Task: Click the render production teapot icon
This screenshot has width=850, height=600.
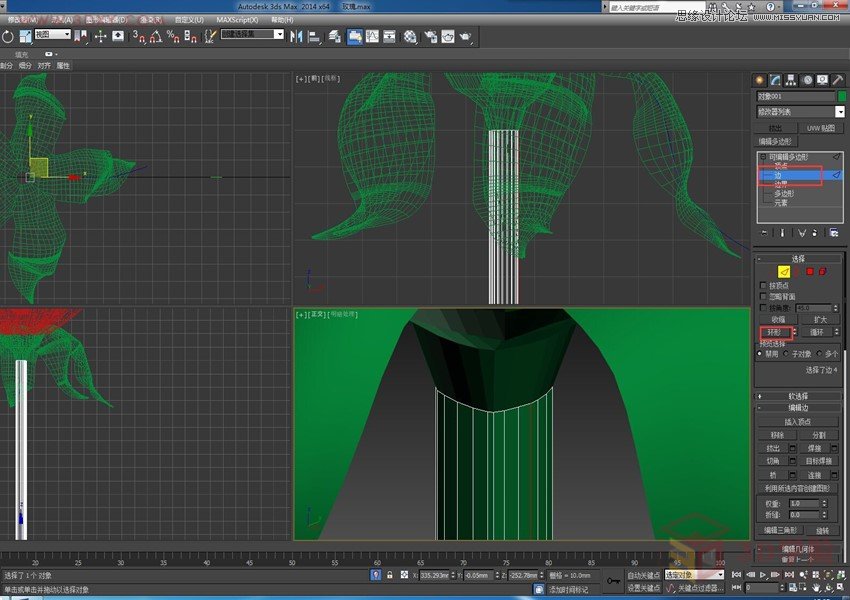Action: (x=466, y=36)
